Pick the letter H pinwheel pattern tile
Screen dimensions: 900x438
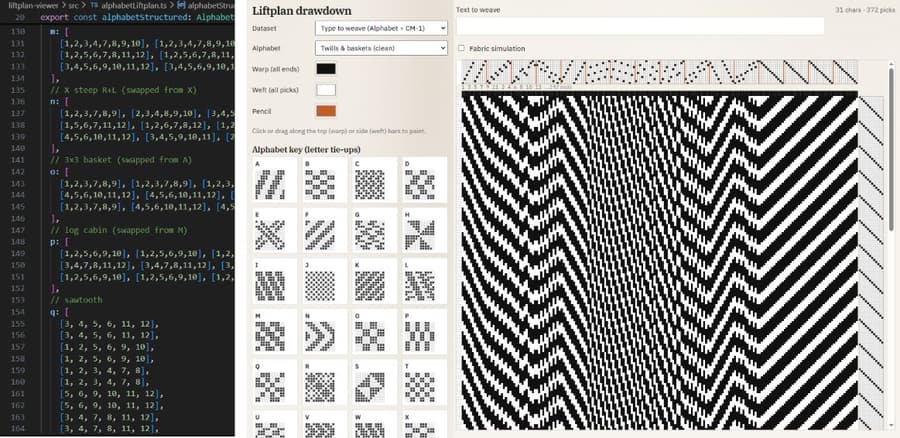click(425, 230)
